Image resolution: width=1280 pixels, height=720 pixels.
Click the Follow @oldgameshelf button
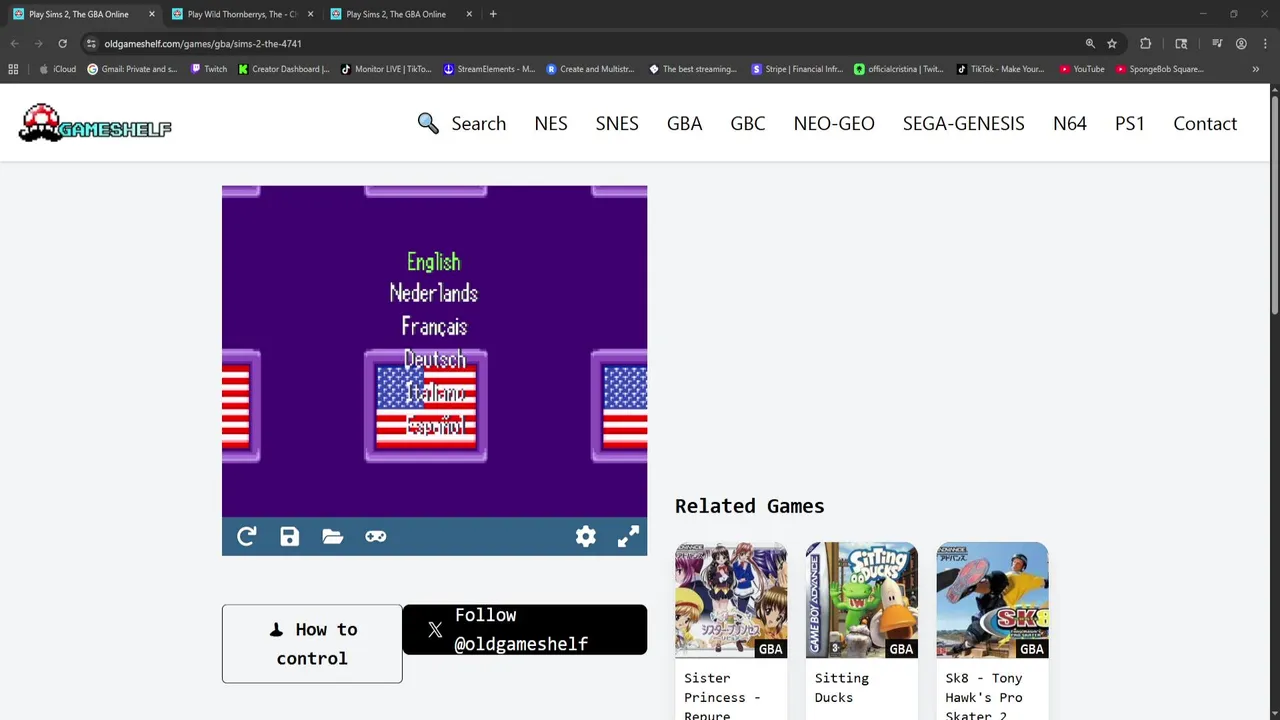pos(525,629)
